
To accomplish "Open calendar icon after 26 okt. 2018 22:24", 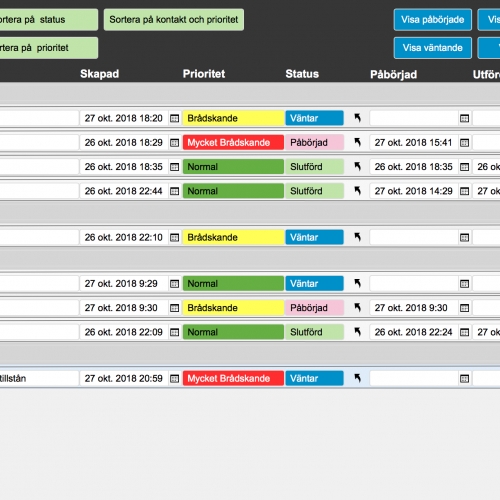I will pos(464,332).
